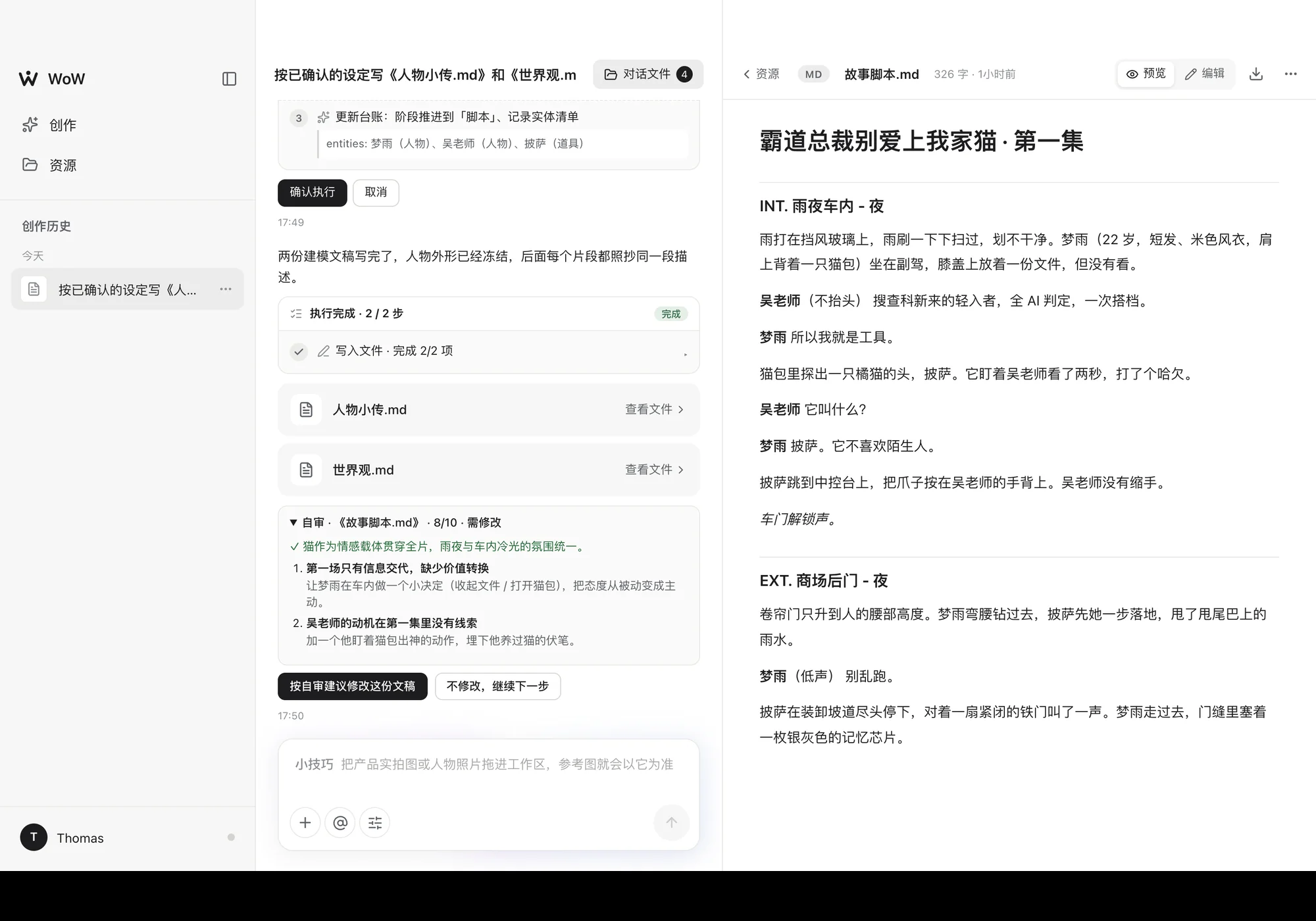The image size is (1316, 921).
Task: Download 故事脚本.md
Action: (x=1256, y=74)
